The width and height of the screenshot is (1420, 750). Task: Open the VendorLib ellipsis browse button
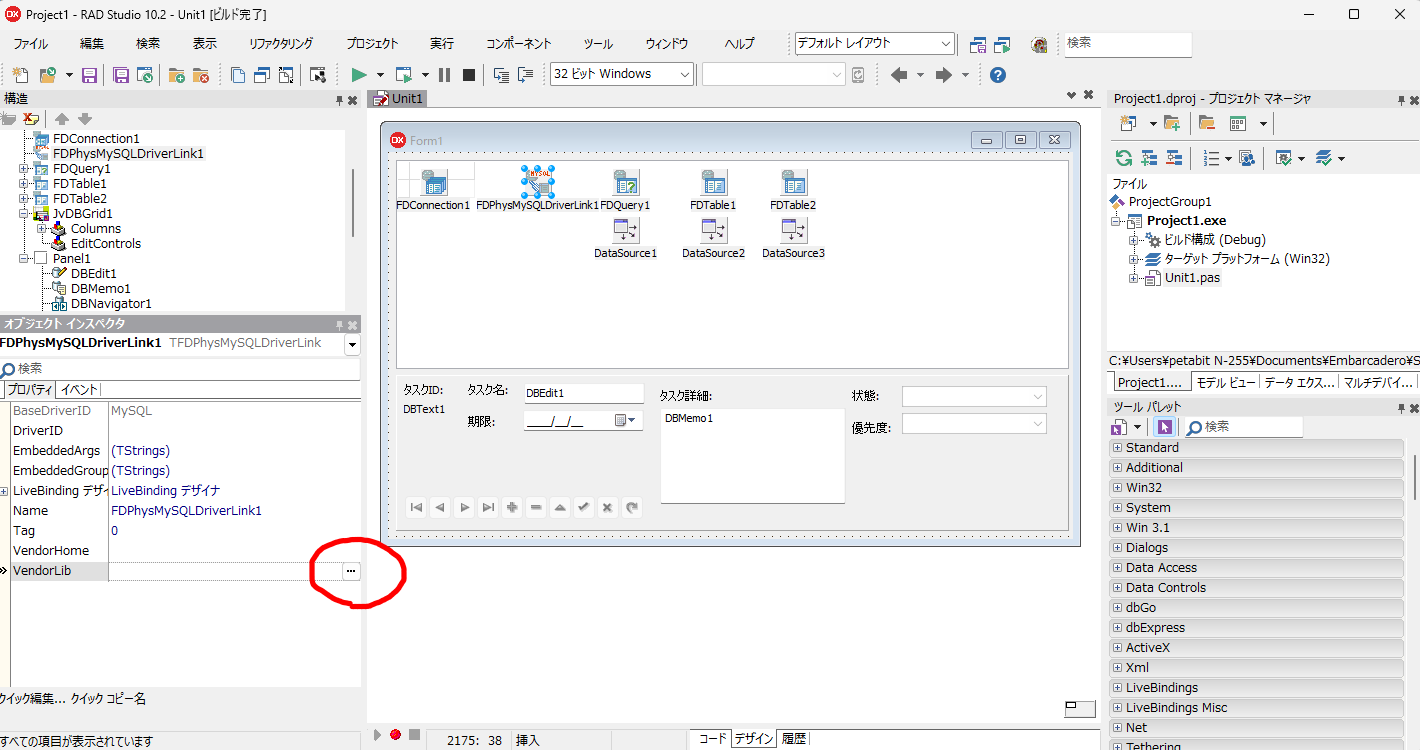coord(350,570)
